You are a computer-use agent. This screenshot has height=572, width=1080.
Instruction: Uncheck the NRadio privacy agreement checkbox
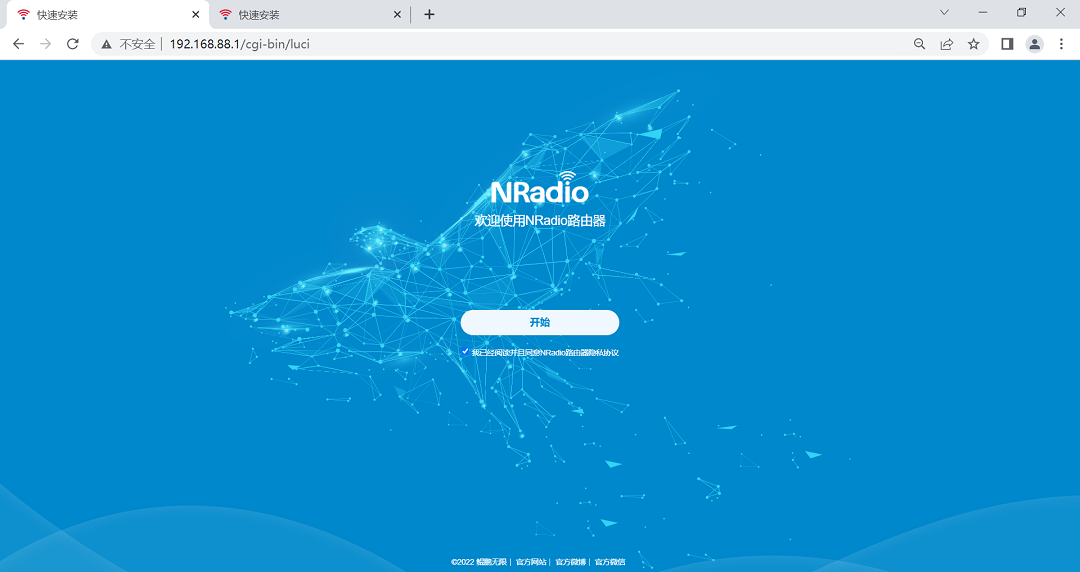(x=465, y=351)
